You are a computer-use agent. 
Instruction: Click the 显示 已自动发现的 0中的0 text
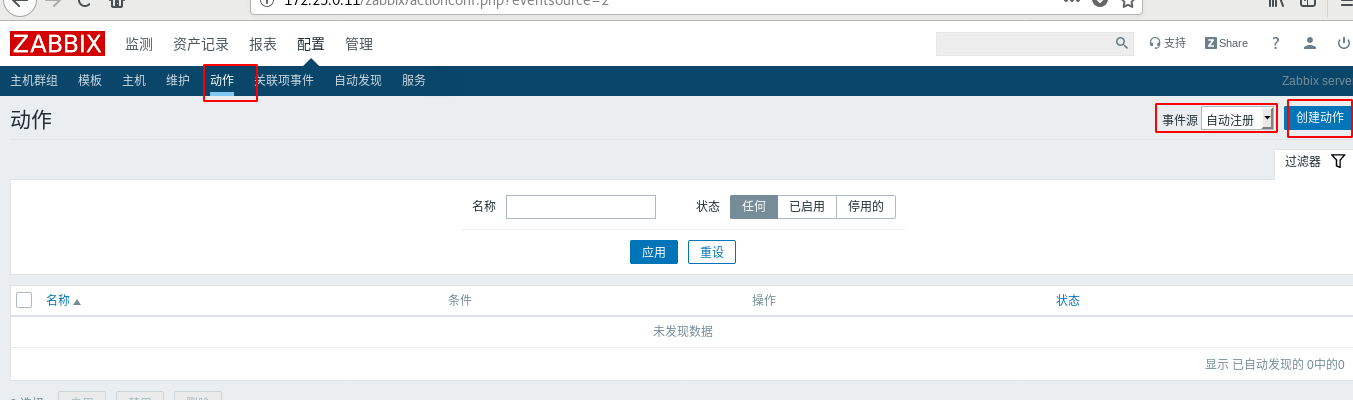tap(1274, 364)
